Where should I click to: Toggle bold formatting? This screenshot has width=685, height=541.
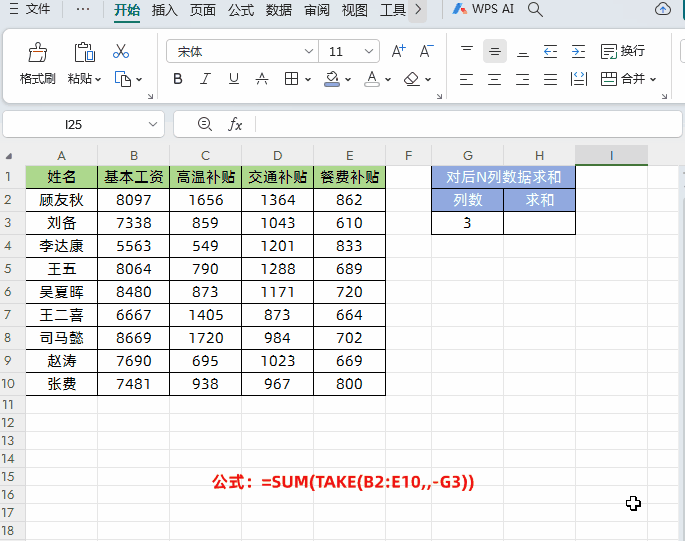[178, 79]
